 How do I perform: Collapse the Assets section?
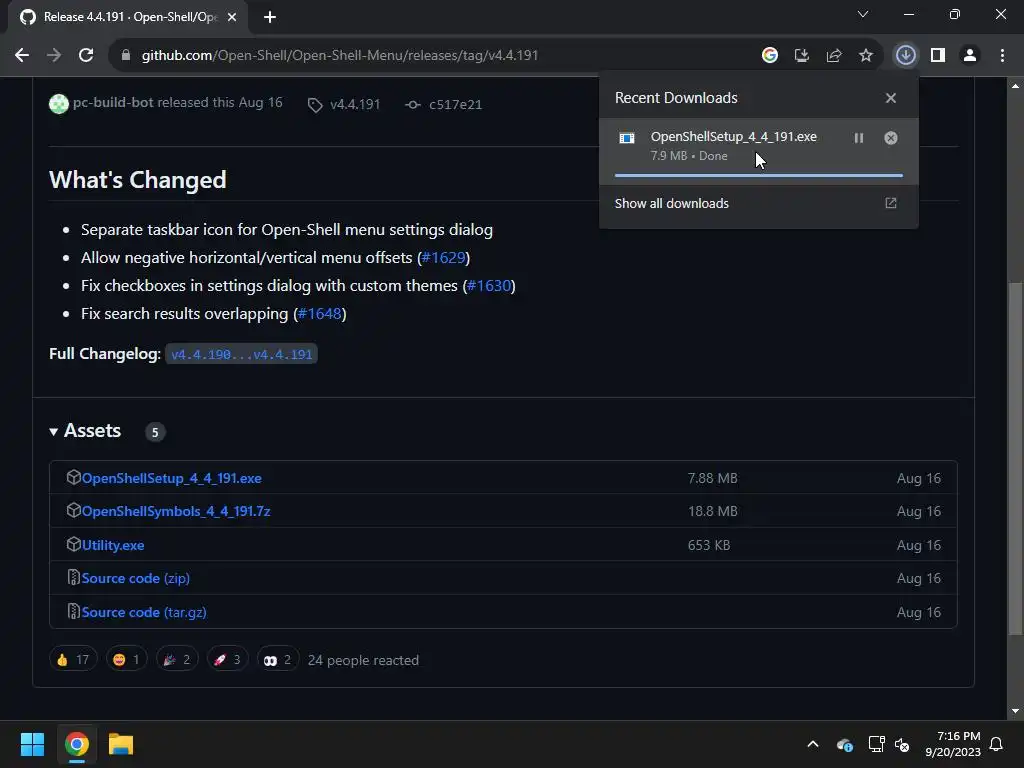pyautogui.click(x=86, y=431)
